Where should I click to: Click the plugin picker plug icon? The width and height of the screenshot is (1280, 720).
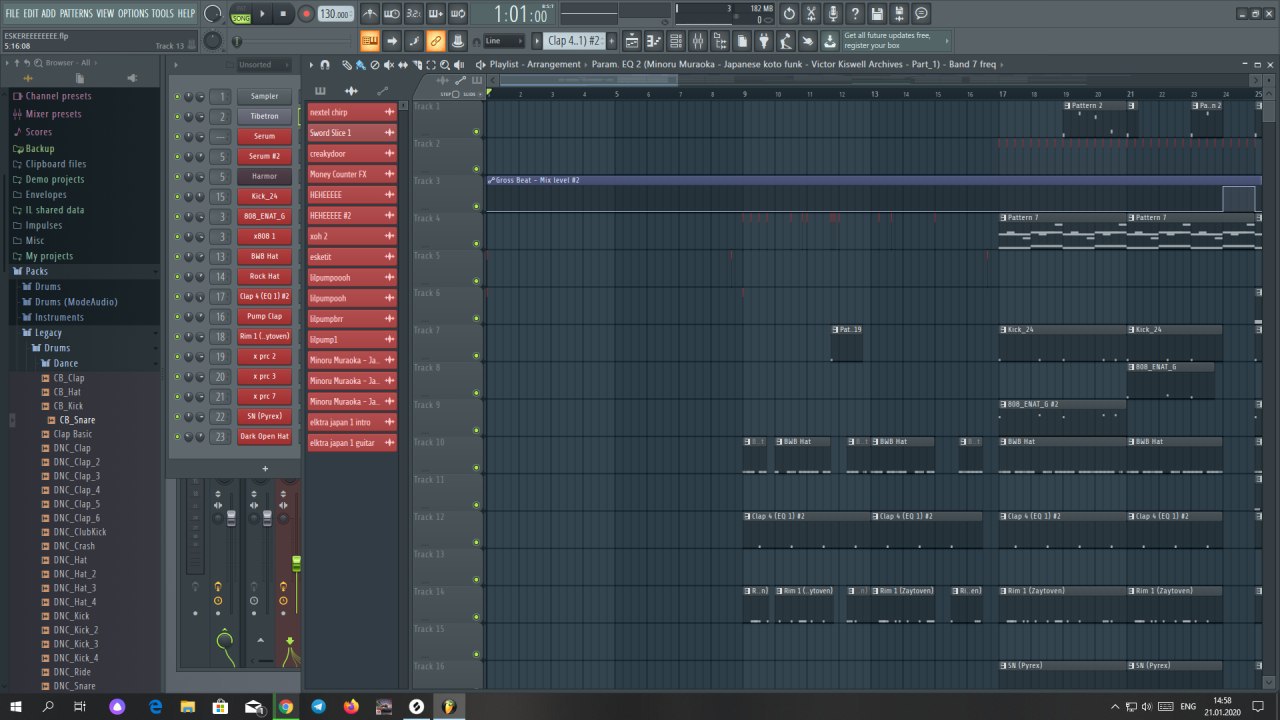(x=764, y=41)
